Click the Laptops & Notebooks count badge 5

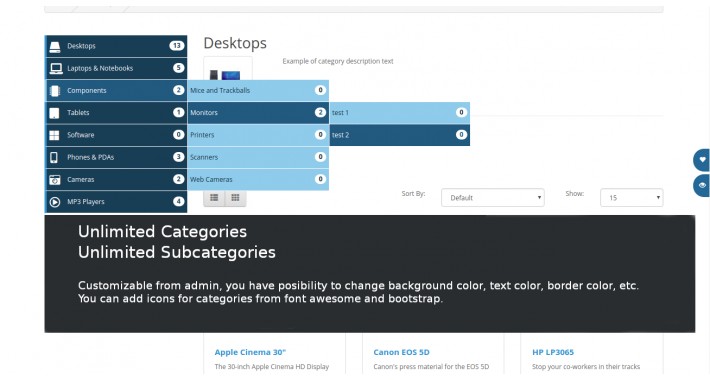pos(178,68)
